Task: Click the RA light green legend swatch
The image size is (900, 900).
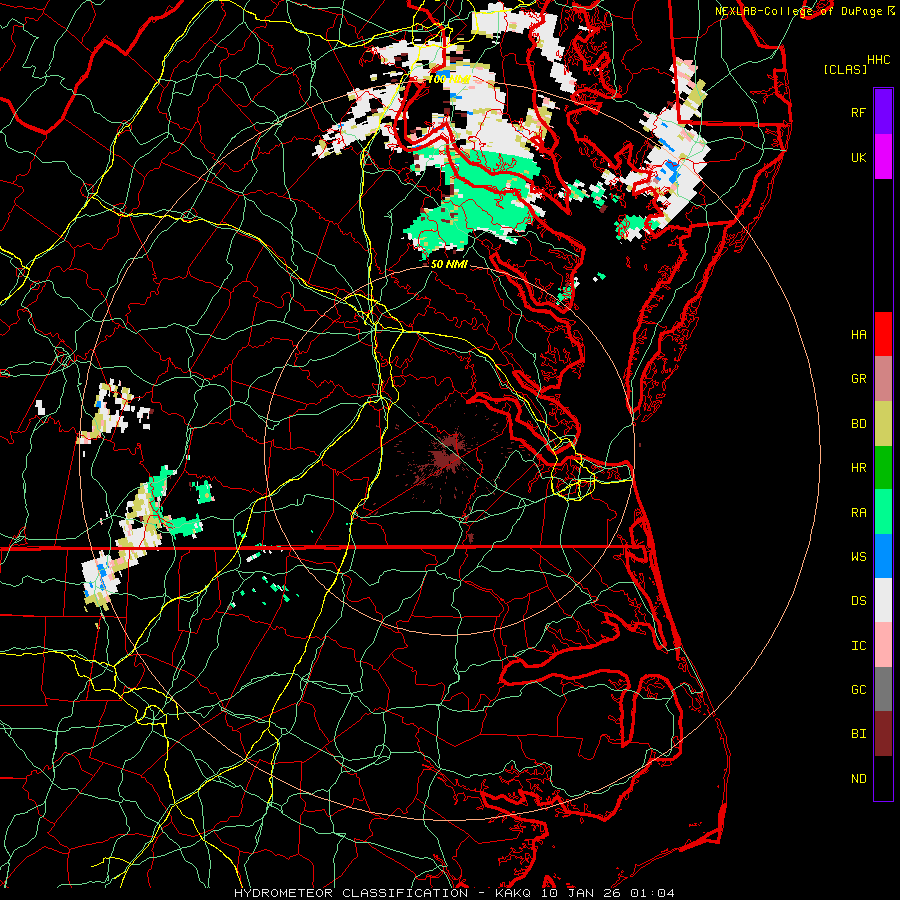Action: pyautogui.click(x=883, y=512)
